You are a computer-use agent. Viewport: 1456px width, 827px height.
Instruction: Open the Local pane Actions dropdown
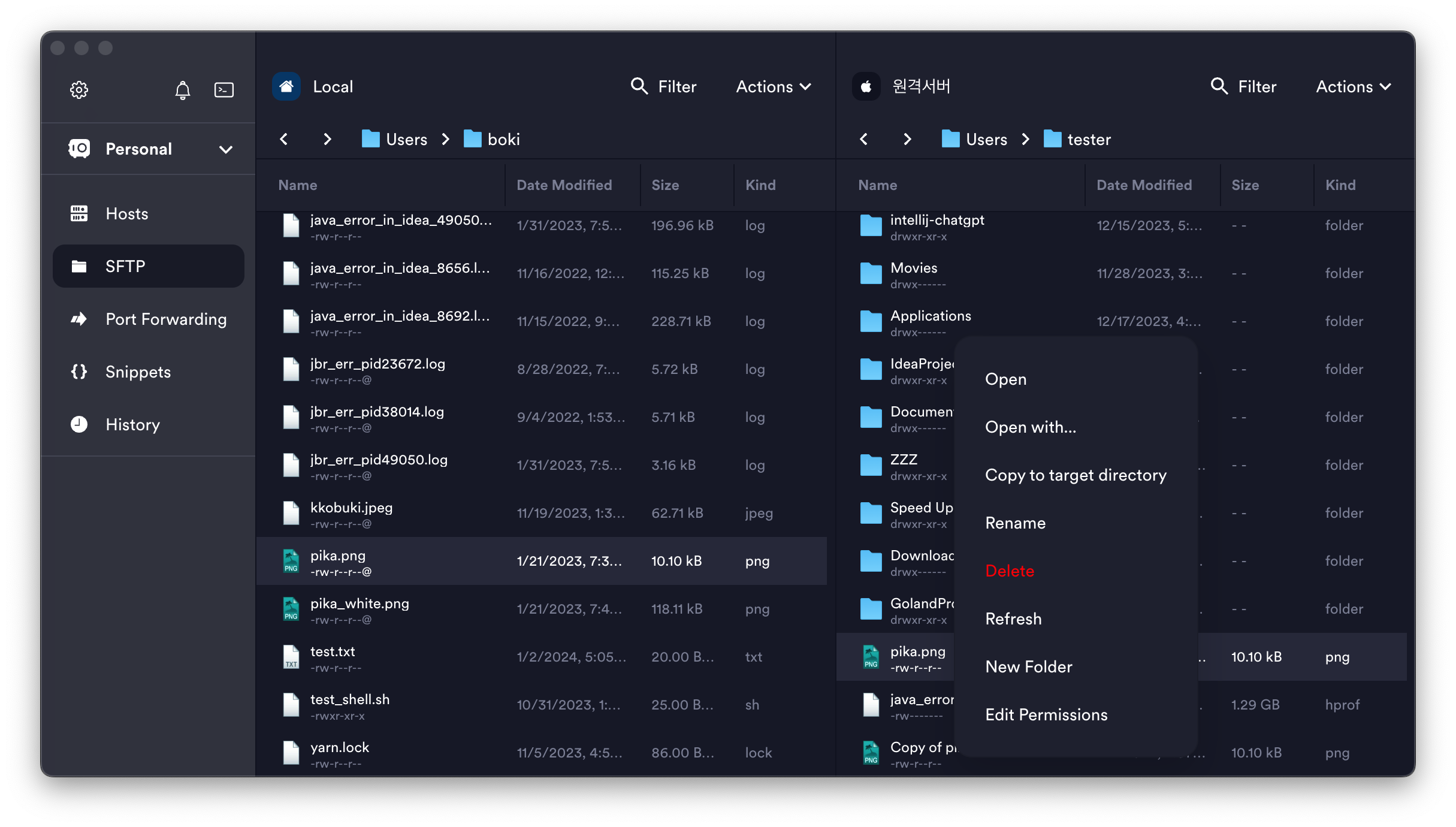pos(773,87)
